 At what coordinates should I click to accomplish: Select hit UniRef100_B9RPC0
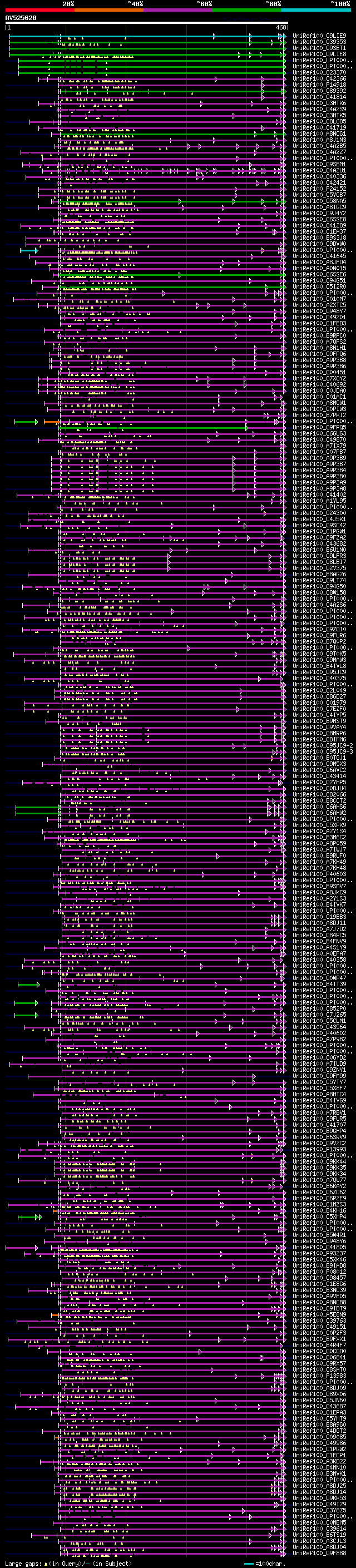tap(319, 335)
